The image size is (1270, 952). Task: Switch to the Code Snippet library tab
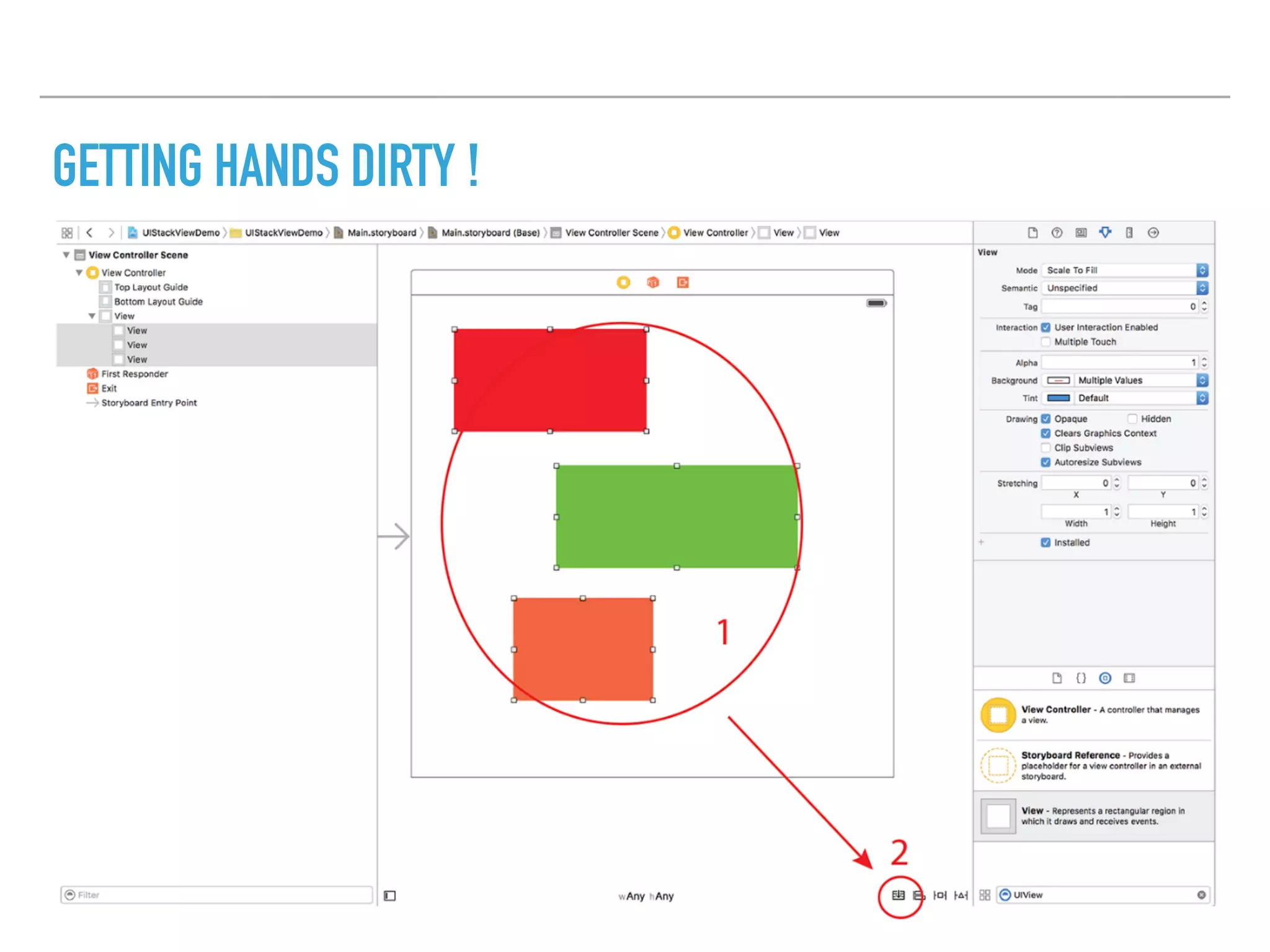pyautogui.click(x=1081, y=678)
